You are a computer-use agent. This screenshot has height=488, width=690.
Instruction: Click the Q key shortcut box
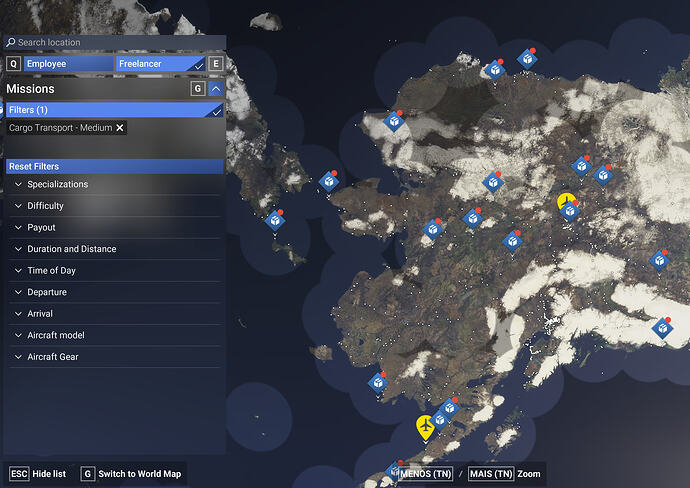(x=14, y=64)
